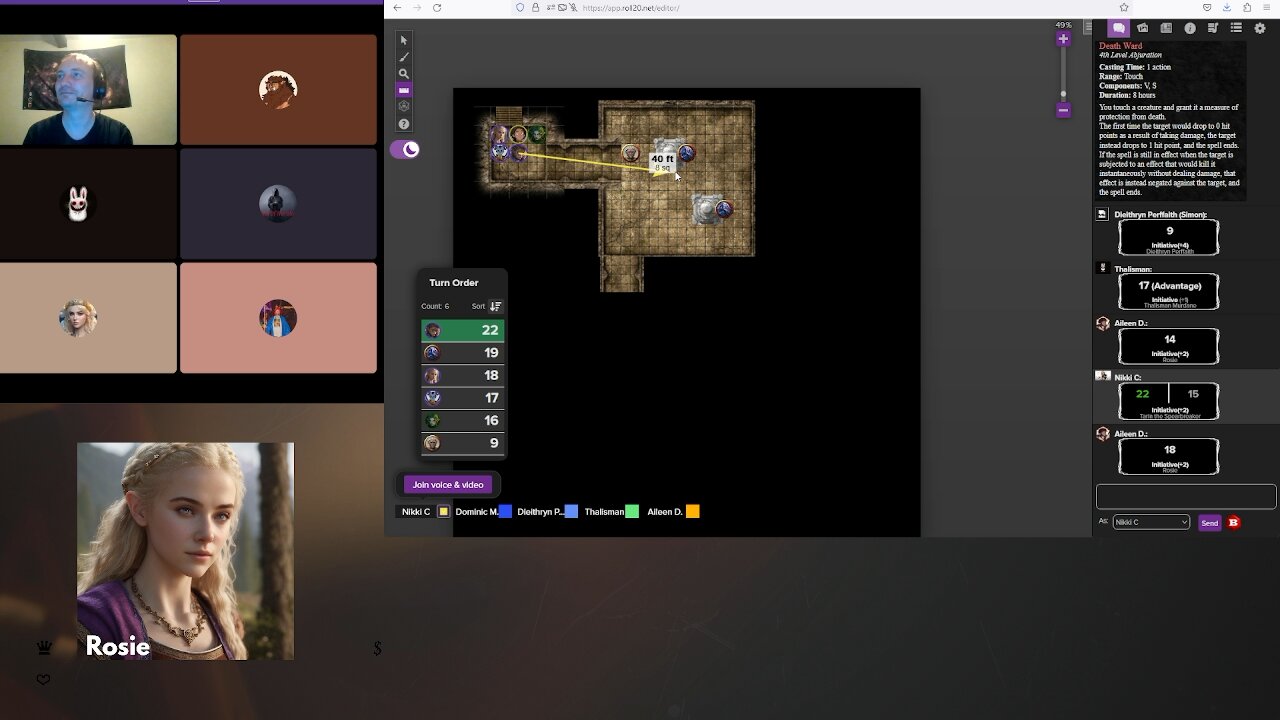Select the Draw brush tool
Screen dimensions: 1280x720
pos(404,57)
